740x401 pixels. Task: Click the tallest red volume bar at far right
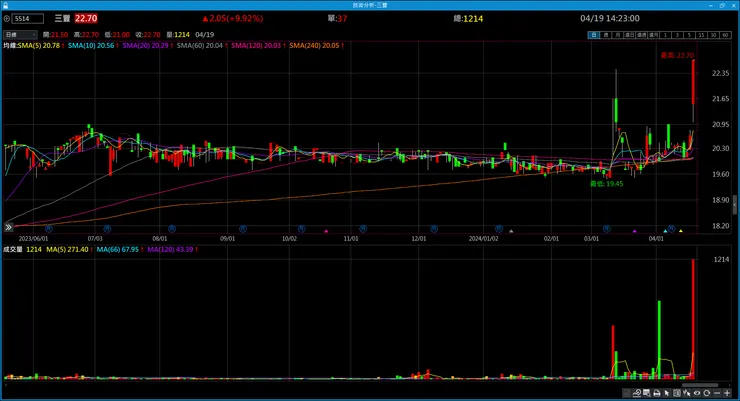pos(693,319)
